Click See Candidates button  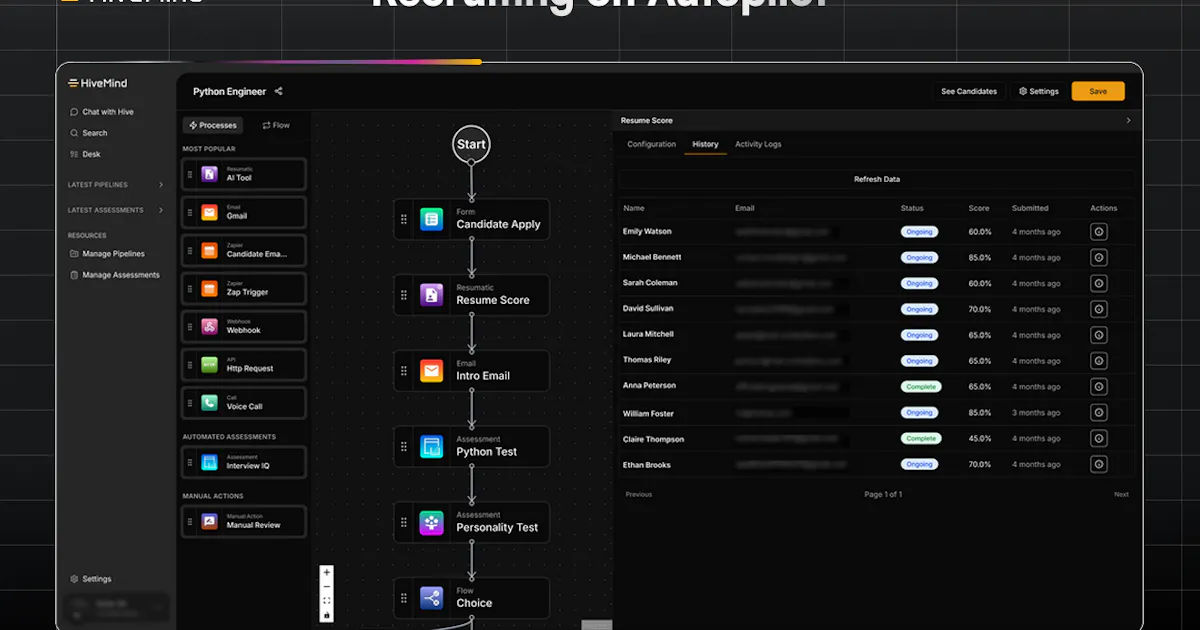tap(969, 91)
